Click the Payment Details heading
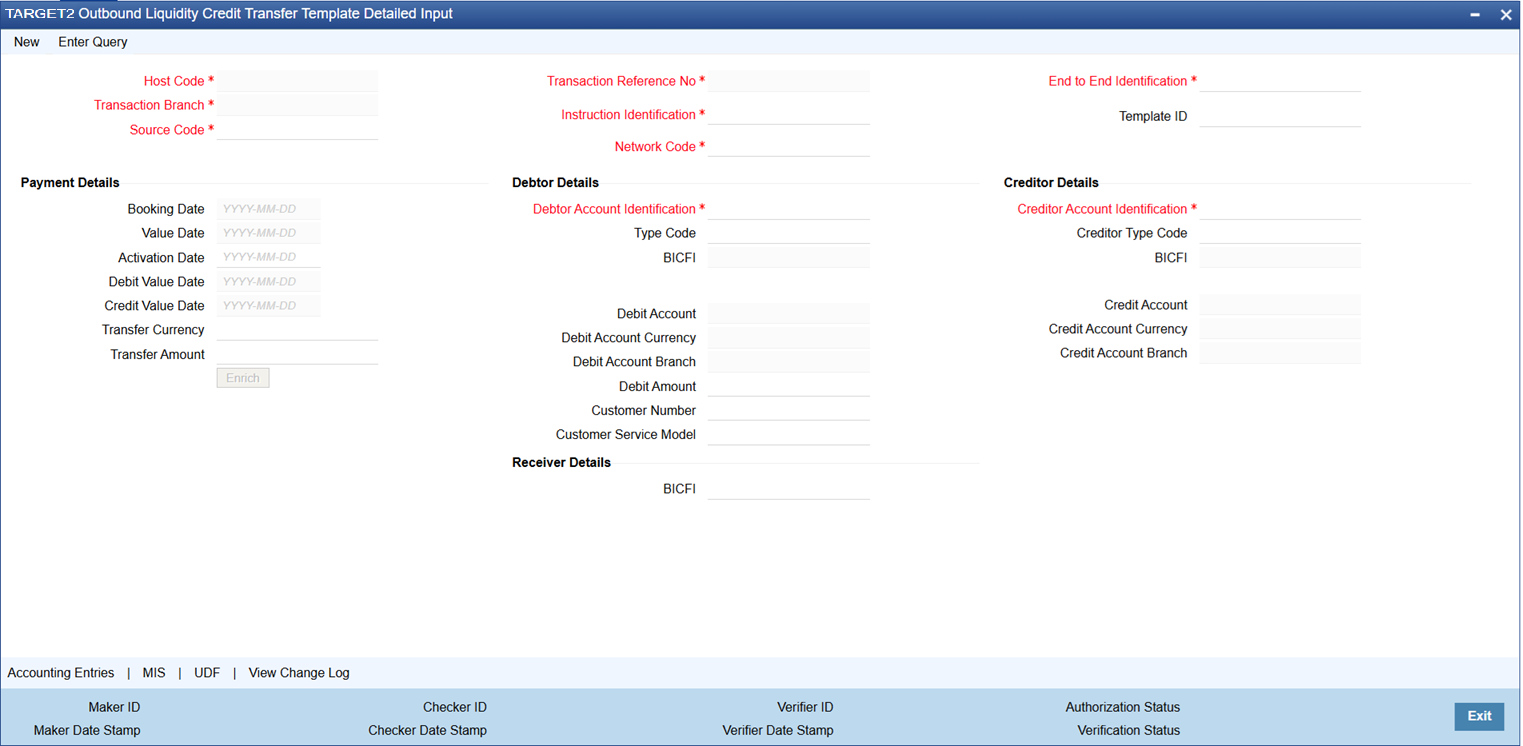 point(70,183)
